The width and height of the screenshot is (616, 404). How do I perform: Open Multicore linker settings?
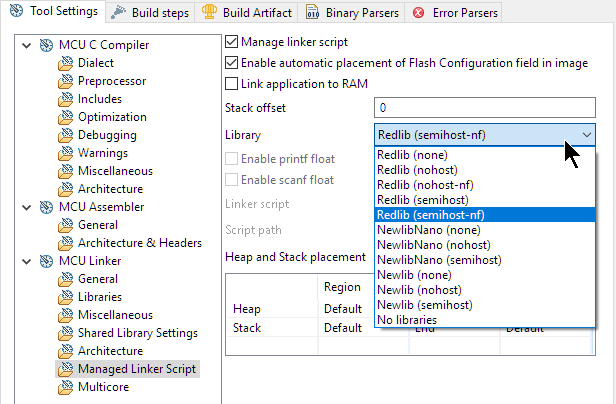point(103,387)
